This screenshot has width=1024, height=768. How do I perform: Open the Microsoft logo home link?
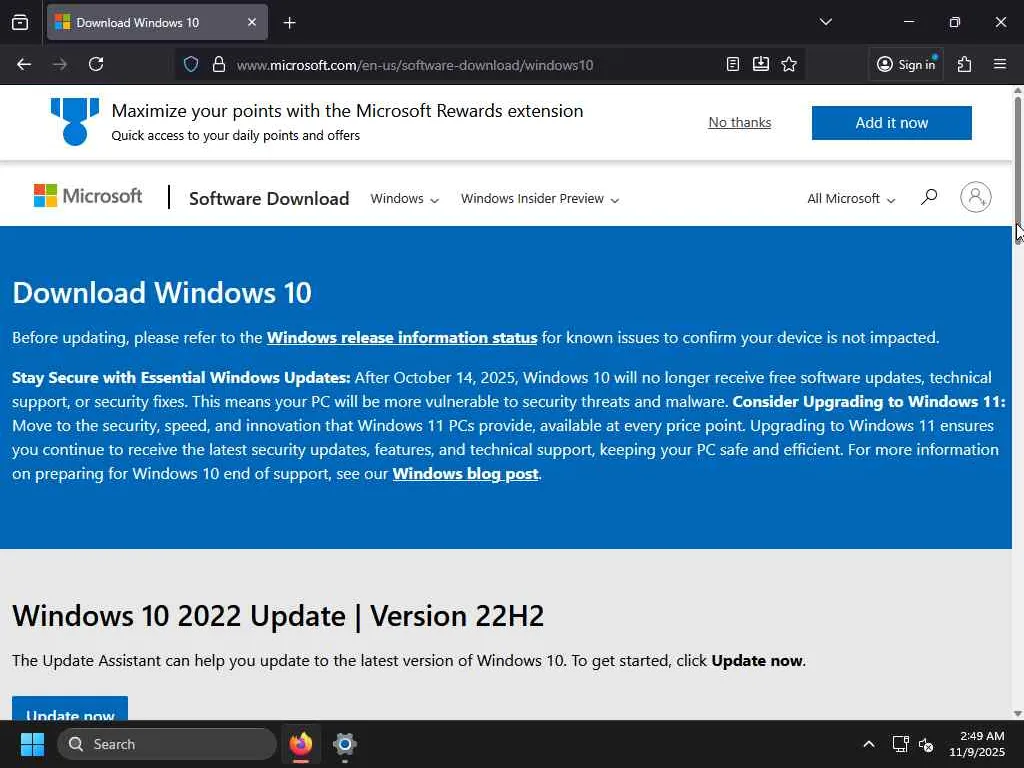(88, 196)
